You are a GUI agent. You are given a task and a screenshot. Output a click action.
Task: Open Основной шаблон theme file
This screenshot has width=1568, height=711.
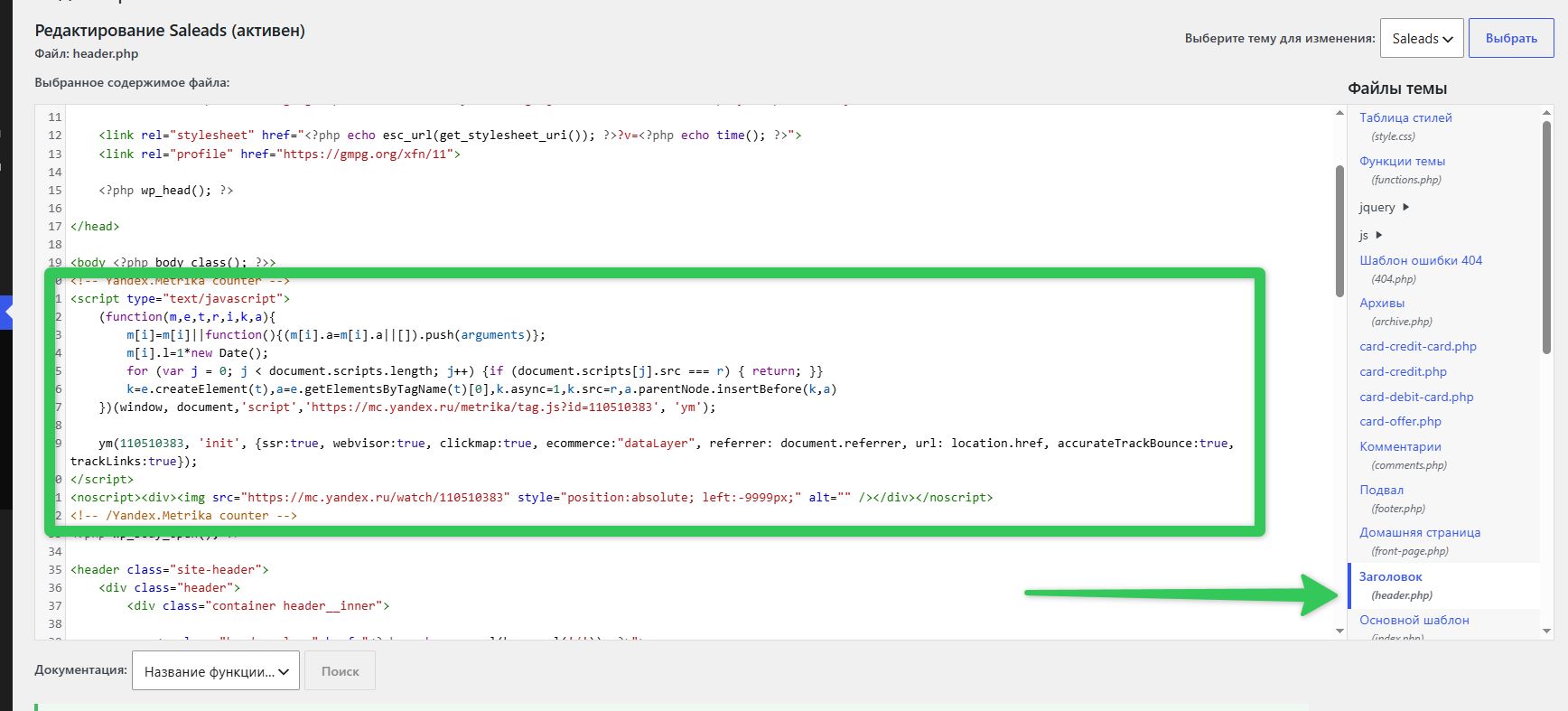(1414, 620)
